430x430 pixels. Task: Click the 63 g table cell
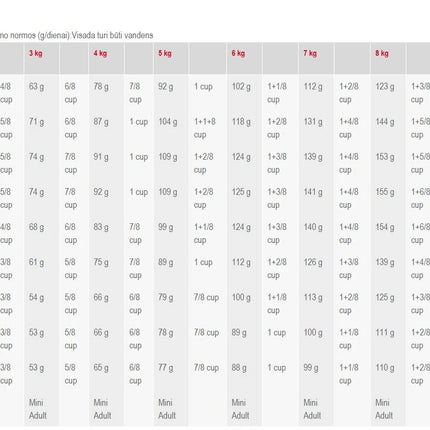click(x=36, y=87)
